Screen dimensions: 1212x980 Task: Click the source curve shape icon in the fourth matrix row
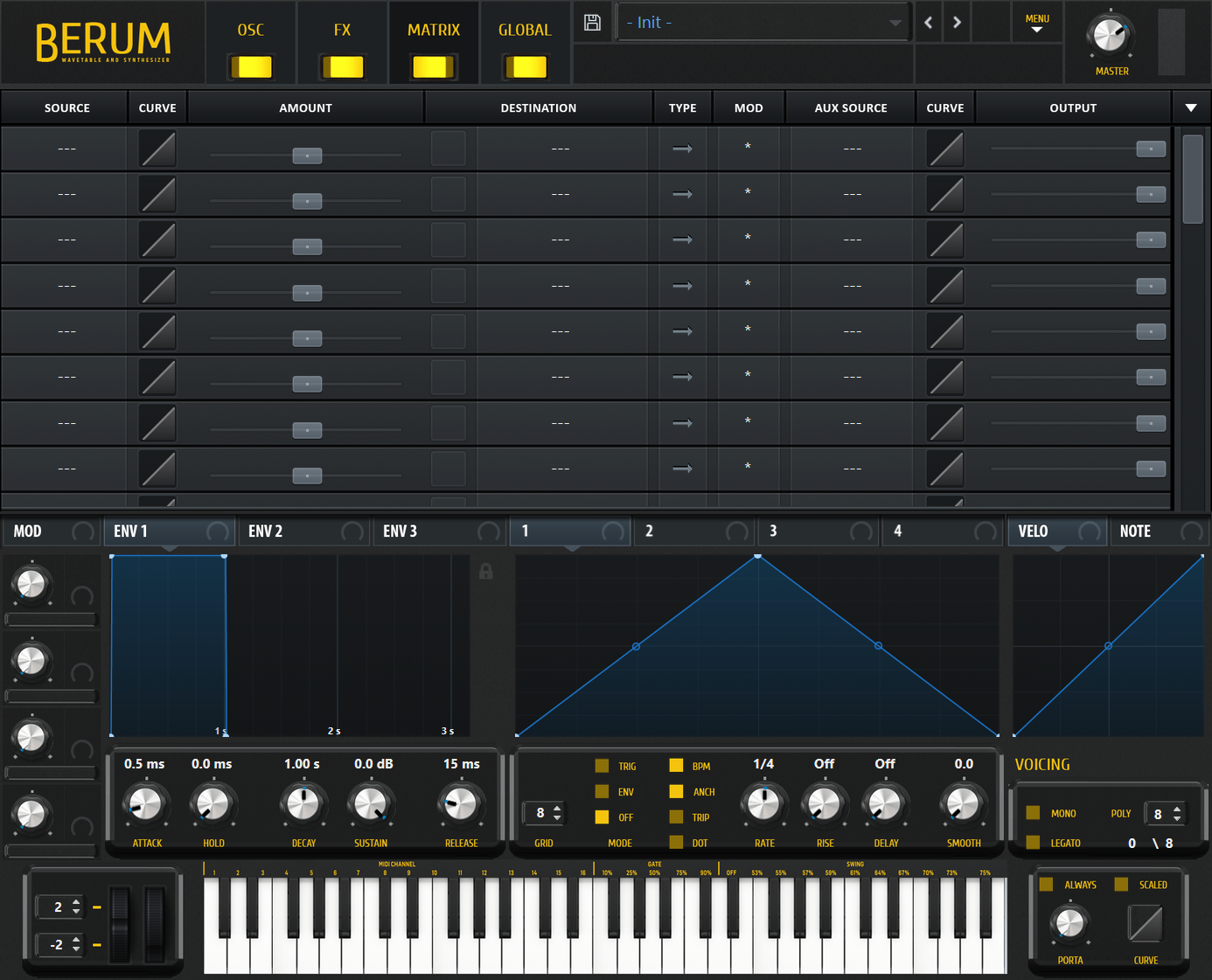pos(157,286)
